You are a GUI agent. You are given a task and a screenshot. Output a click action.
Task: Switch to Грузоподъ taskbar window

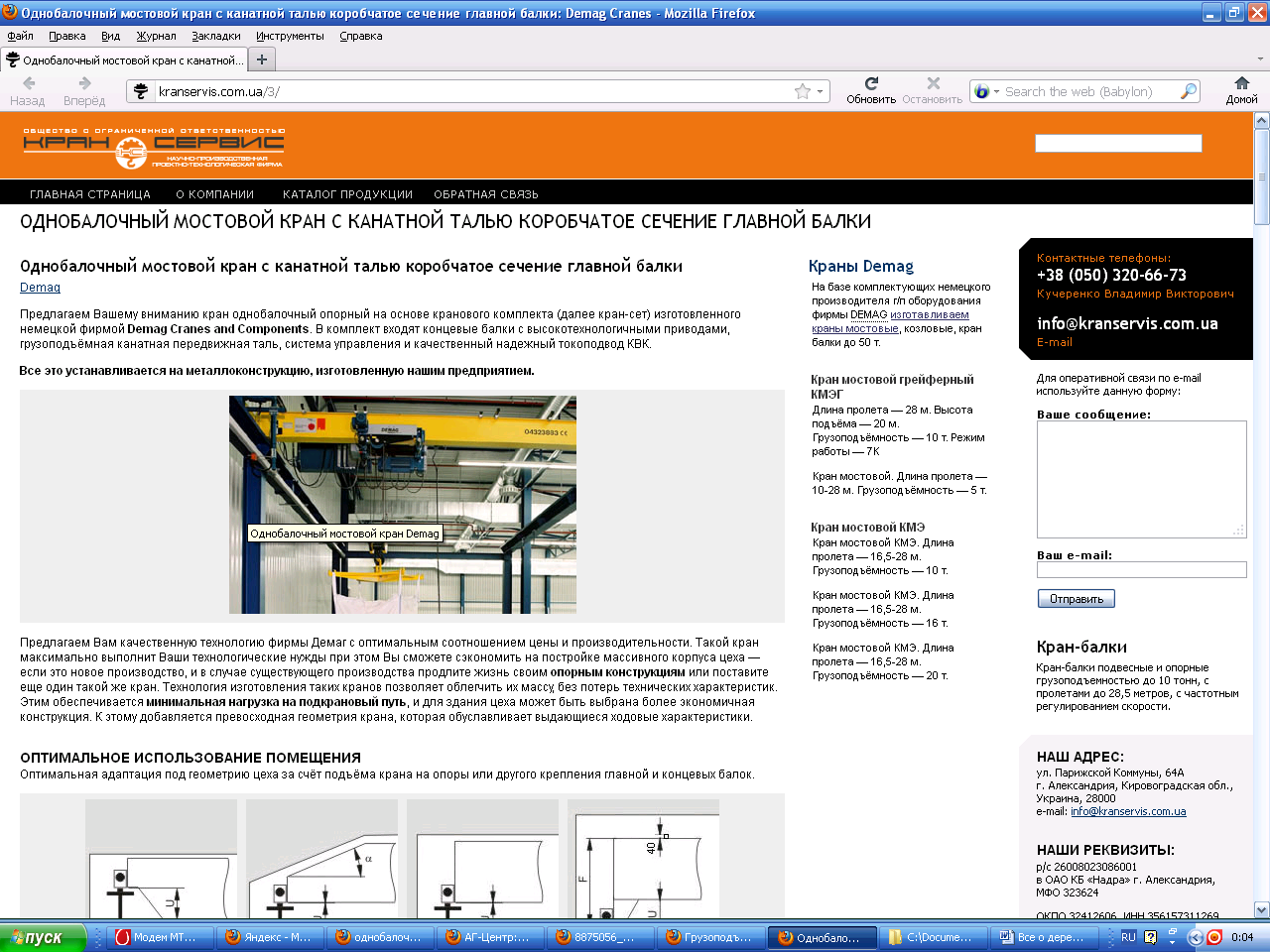710,937
